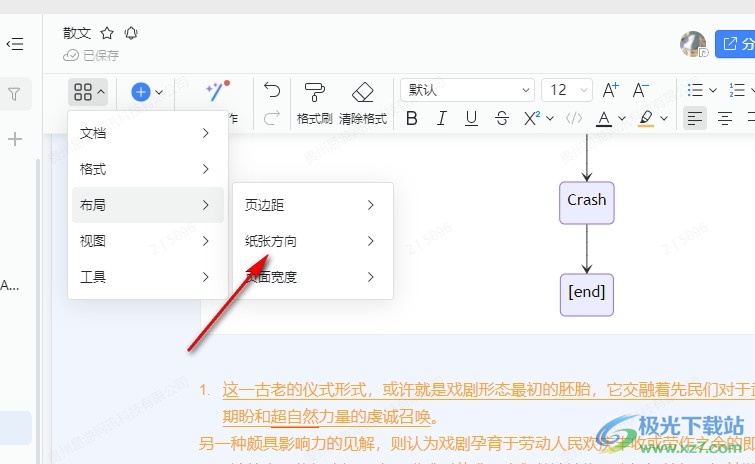Click 清除格式 eraser tool

[x=363, y=103]
